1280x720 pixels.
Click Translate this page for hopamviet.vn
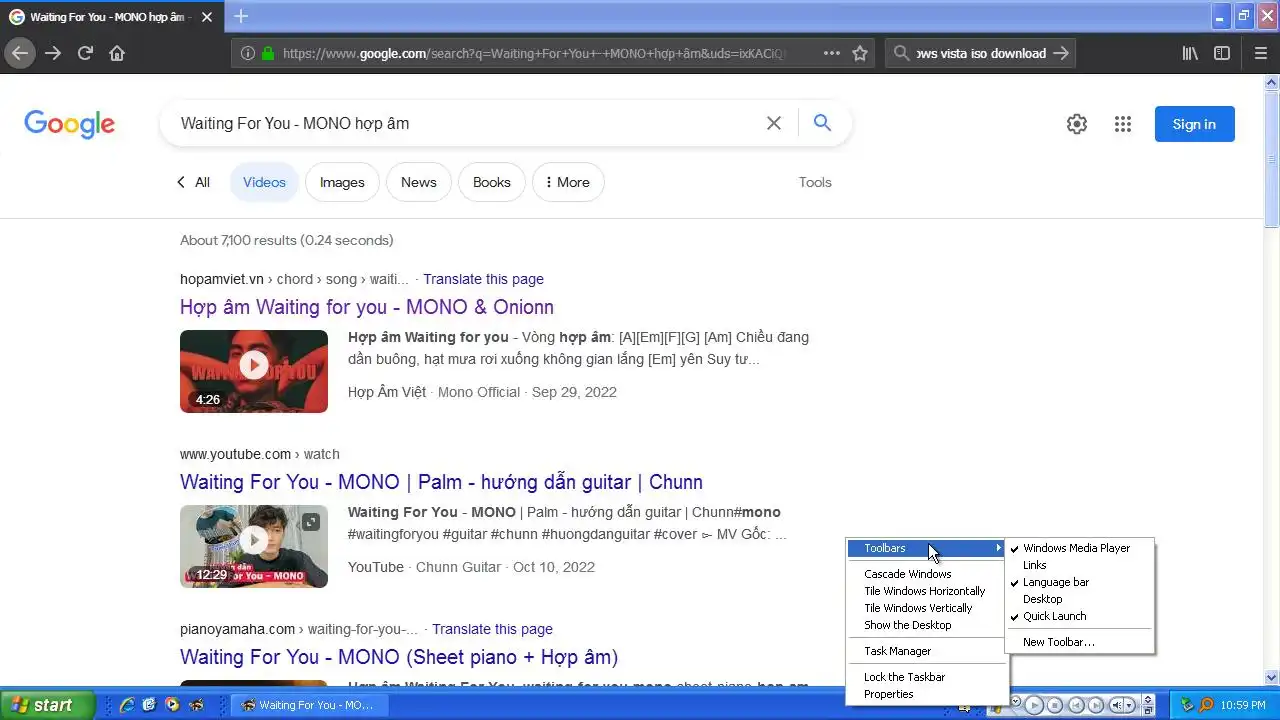click(x=483, y=279)
